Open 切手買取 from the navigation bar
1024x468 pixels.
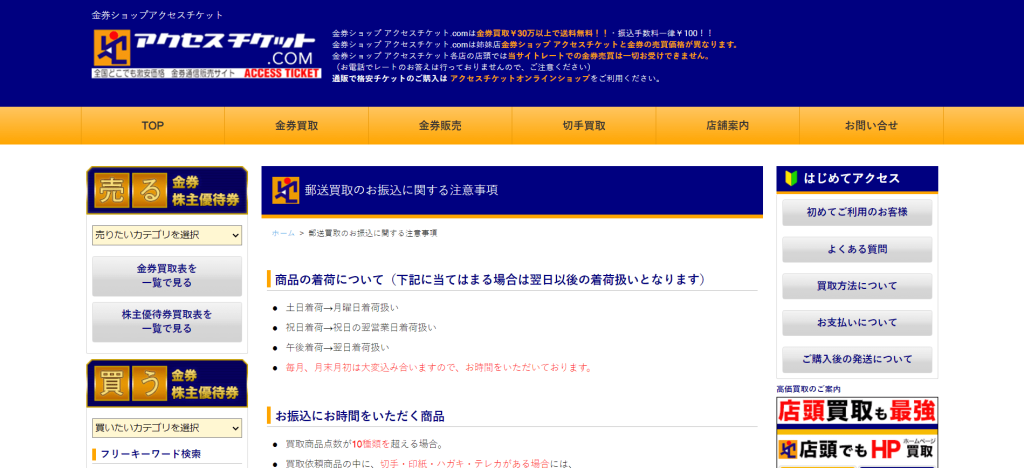[x=584, y=126]
